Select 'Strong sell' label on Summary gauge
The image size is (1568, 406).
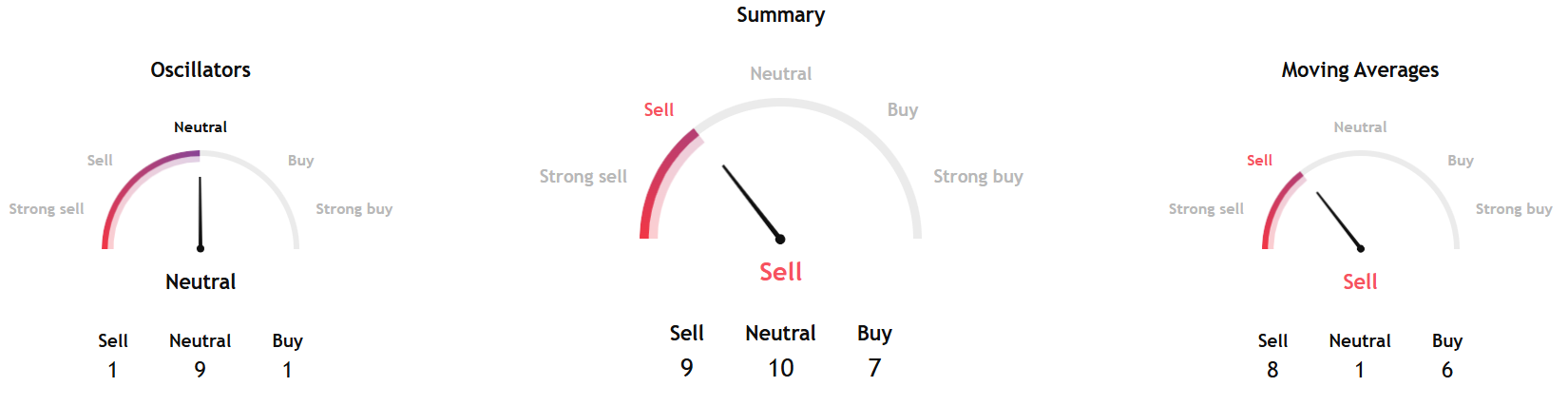(583, 177)
